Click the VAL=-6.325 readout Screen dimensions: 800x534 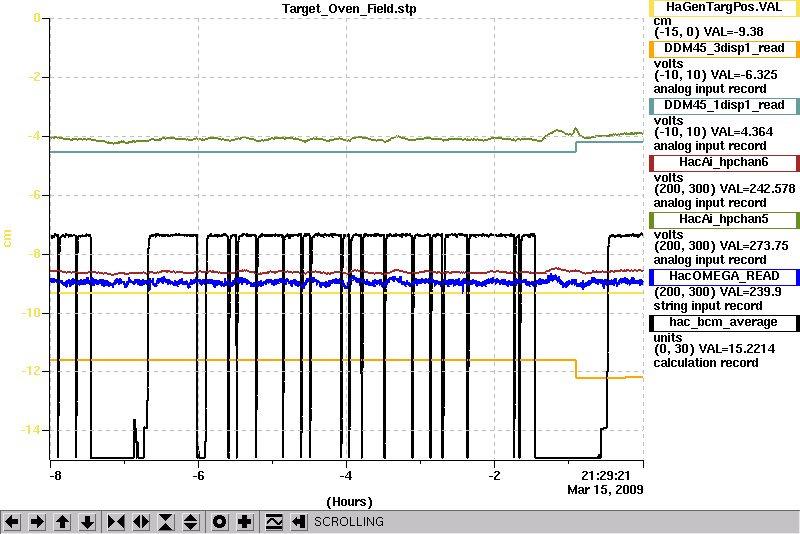(744, 75)
